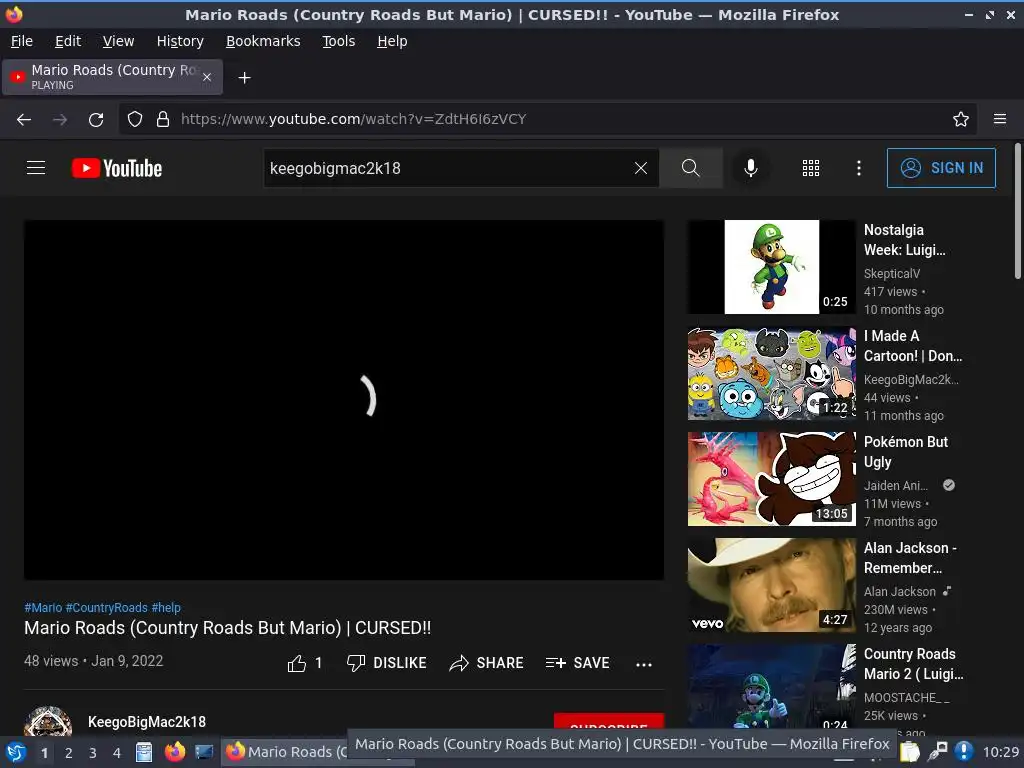Like the video with thumbs up
The height and width of the screenshot is (768, 1024).
click(304, 663)
